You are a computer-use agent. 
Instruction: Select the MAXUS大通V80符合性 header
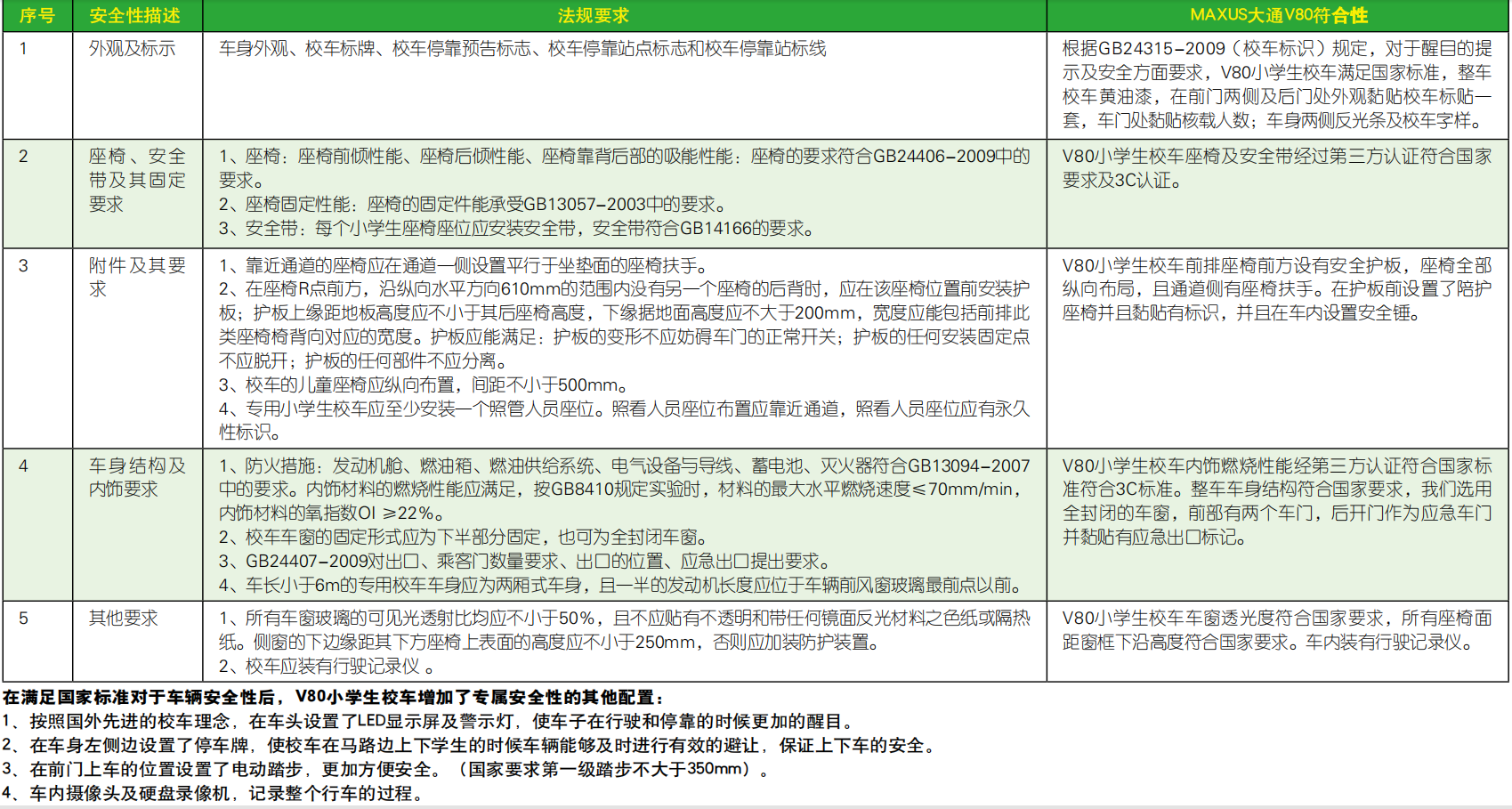1278,16
